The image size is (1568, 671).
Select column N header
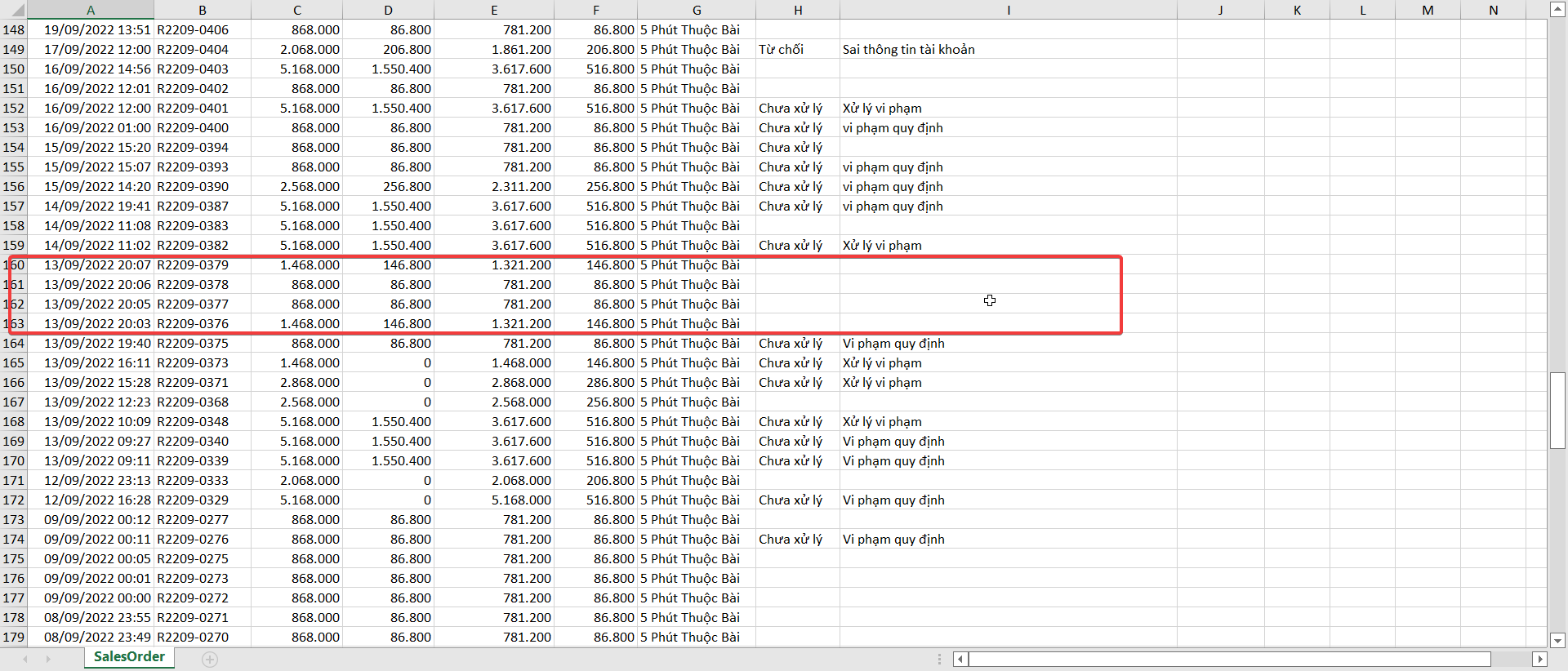(x=1493, y=10)
